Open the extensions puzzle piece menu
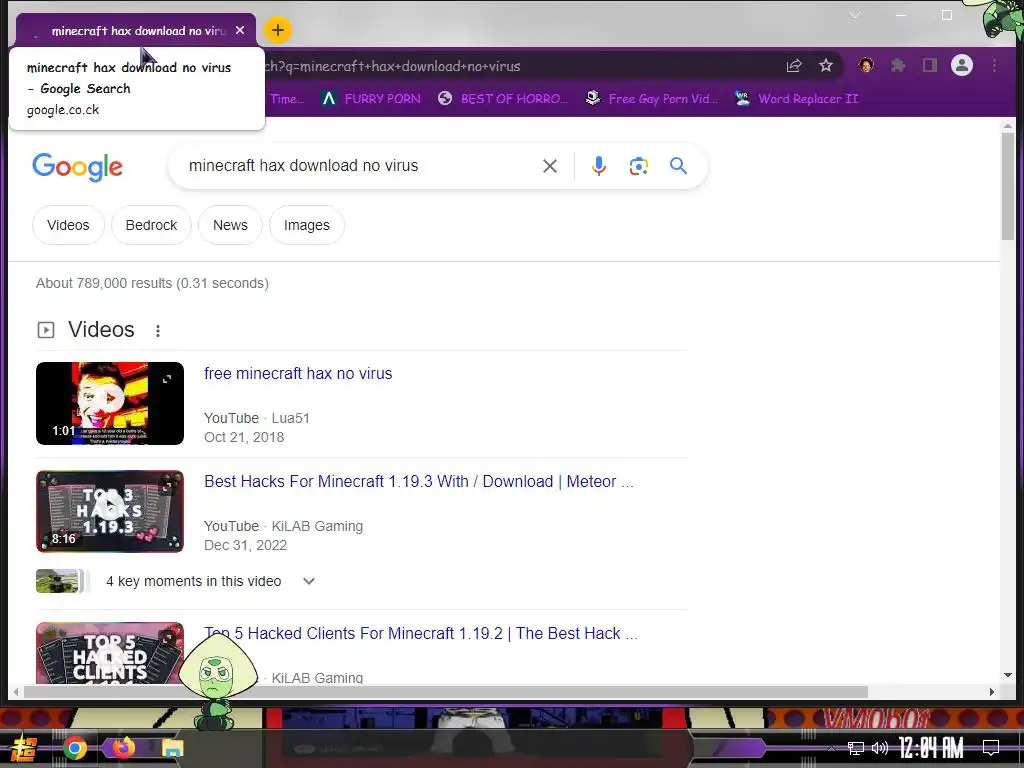This screenshot has height=768, width=1024. click(898, 65)
